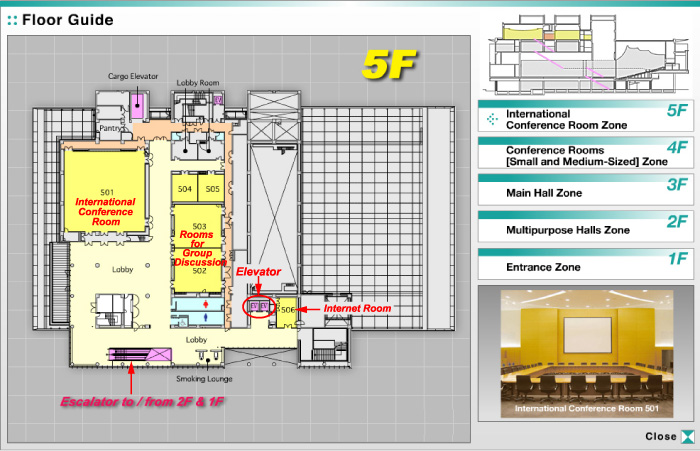Open the 3F Main Hall Zone
Screen dimensions: 700x451
point(586,190)
